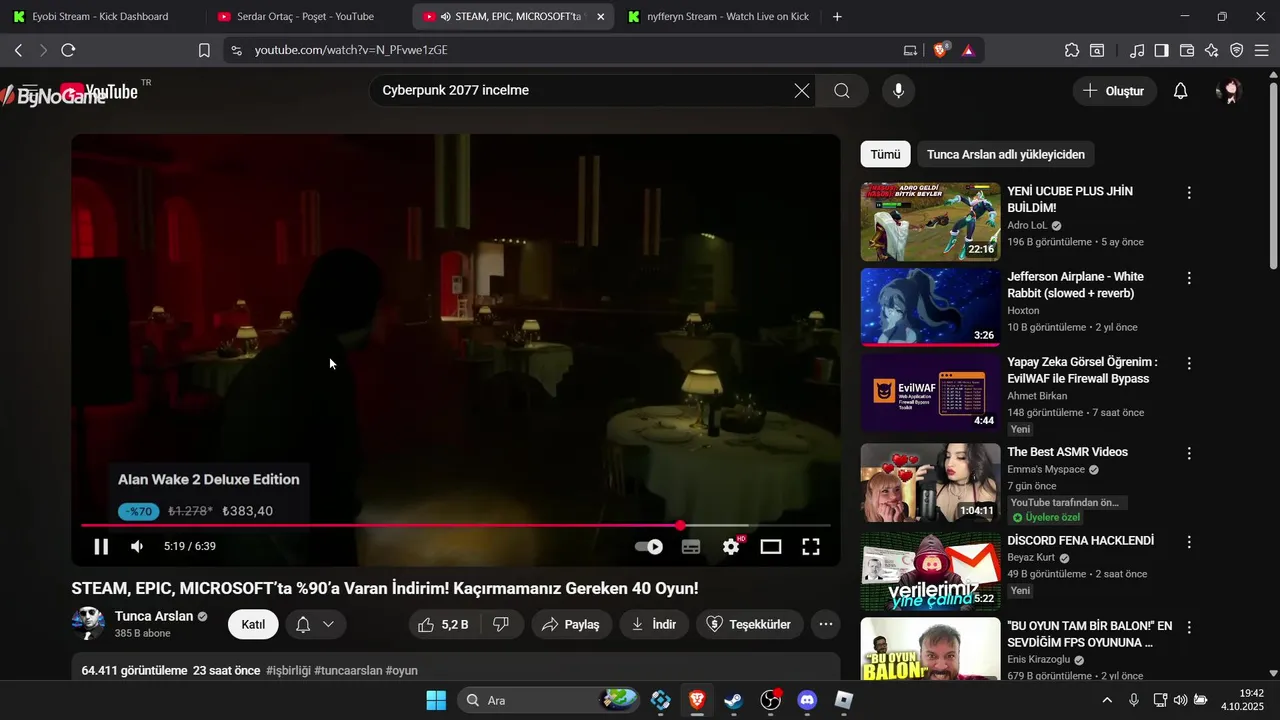Click the Katıl join button

(253, 624)
